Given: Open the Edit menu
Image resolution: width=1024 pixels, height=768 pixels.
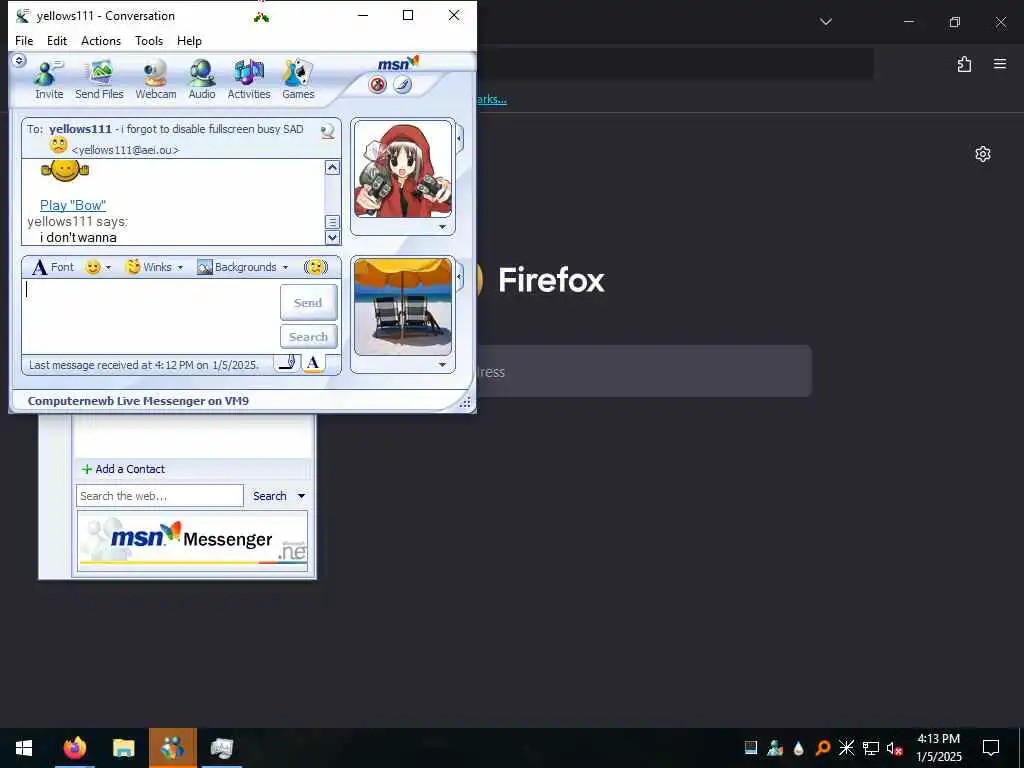Looking at the screenshot, I should click(57, 40).
